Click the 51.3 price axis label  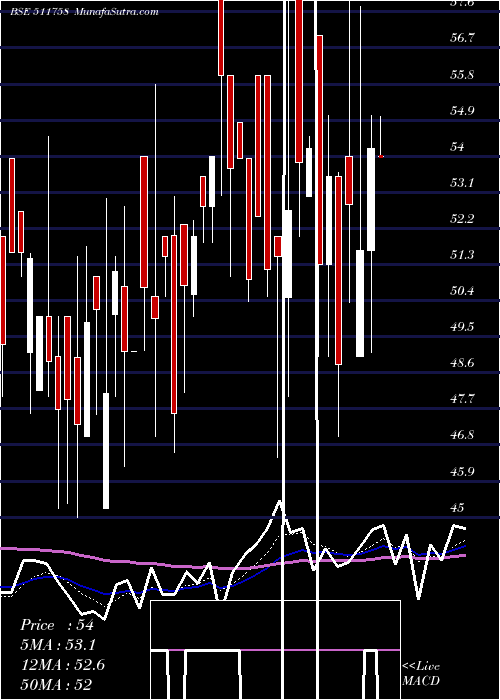coord(464,255)
